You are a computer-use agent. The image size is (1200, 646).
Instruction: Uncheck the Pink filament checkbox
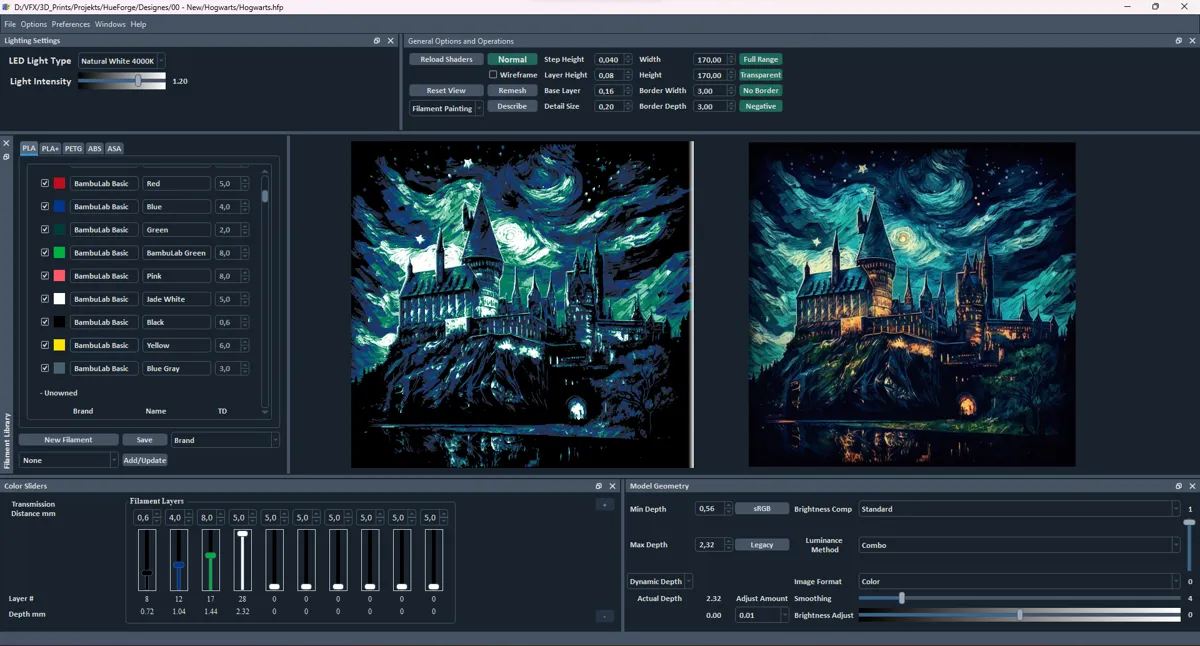point(45,276)
